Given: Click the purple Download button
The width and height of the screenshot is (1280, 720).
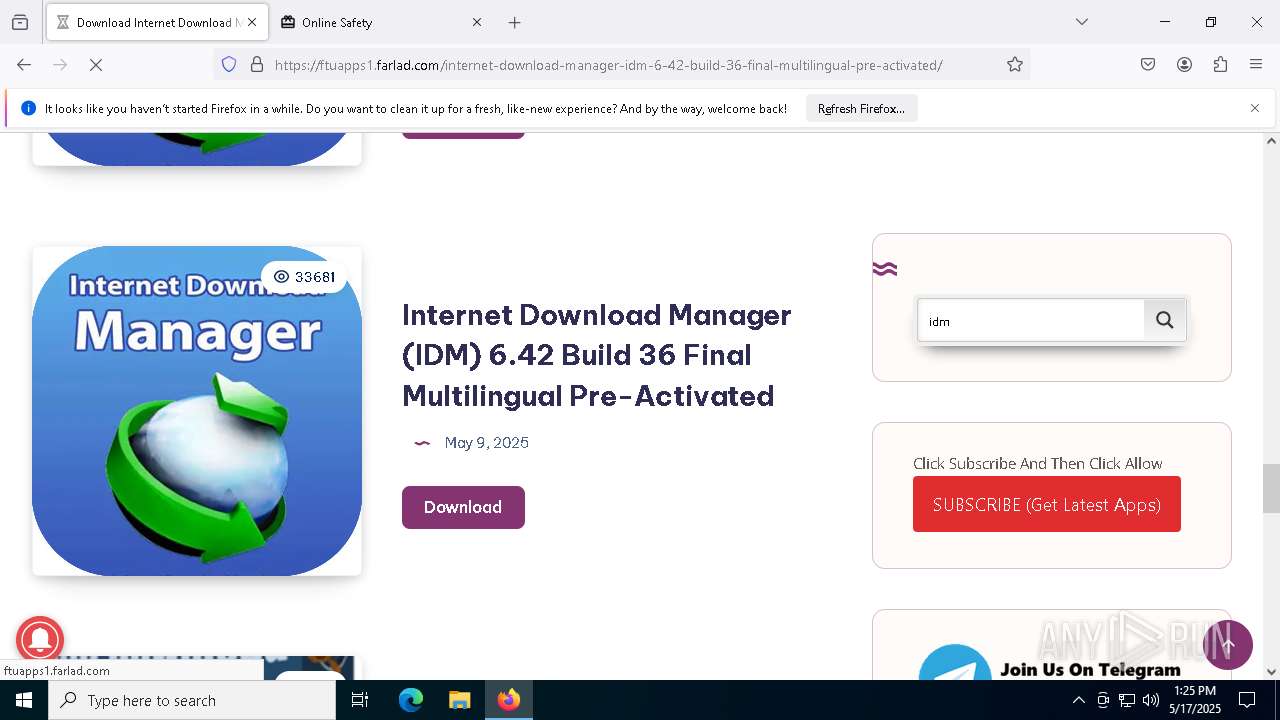Looking at the screenshot, I should 463,507.
